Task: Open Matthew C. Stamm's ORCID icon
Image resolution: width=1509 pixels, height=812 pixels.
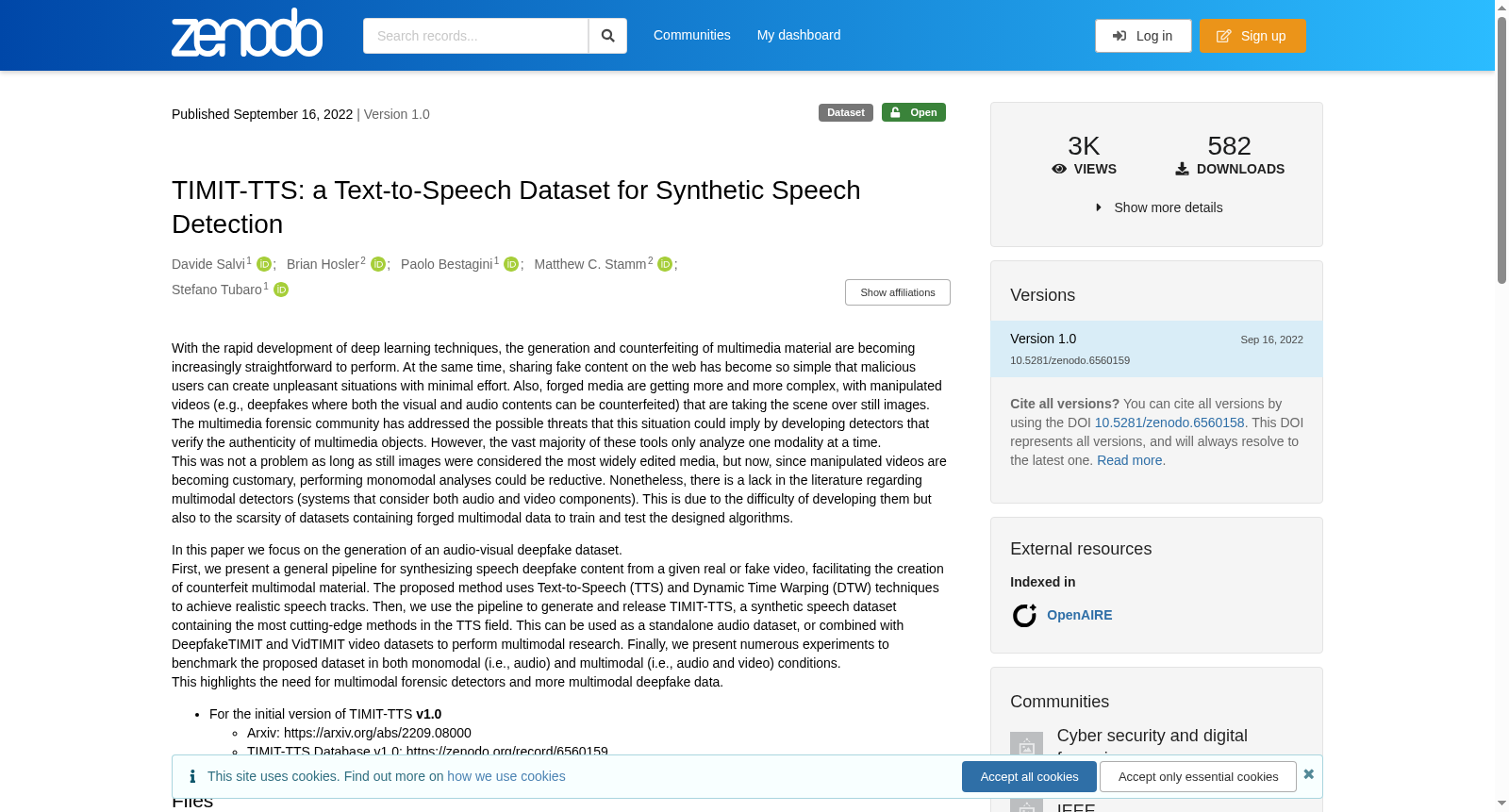Action: tap(665, 264)
